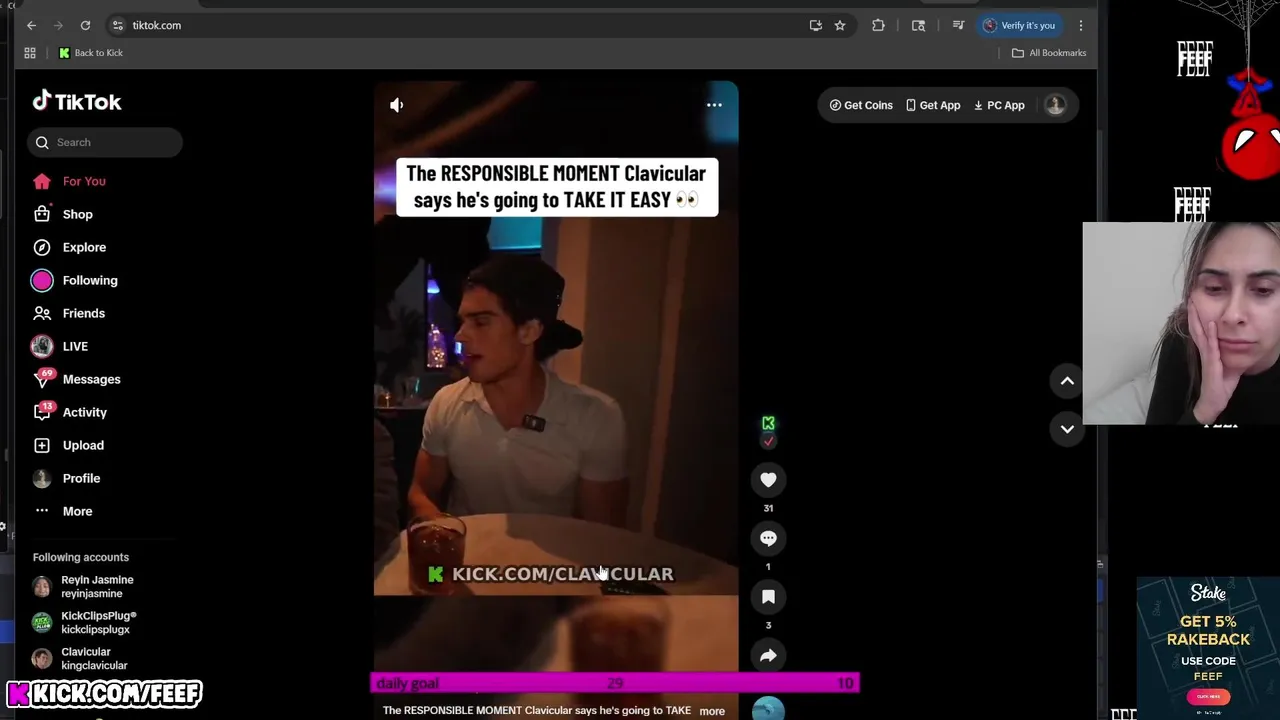Open the browser extensions puzzle icon

878,25
